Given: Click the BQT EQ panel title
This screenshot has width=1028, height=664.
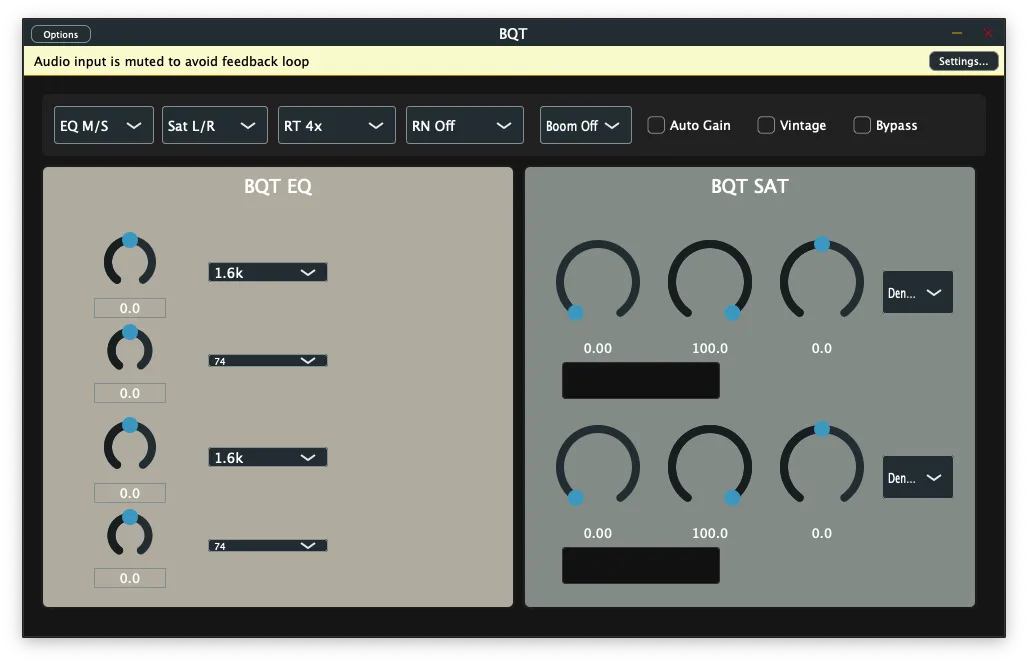Looking at the screenshot, I should pyautogui.click(x=278, y=186).
